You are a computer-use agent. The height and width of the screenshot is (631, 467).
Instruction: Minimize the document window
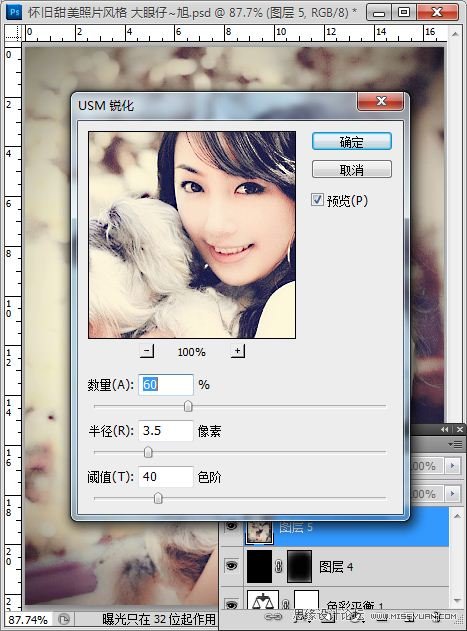click(379, 12)
